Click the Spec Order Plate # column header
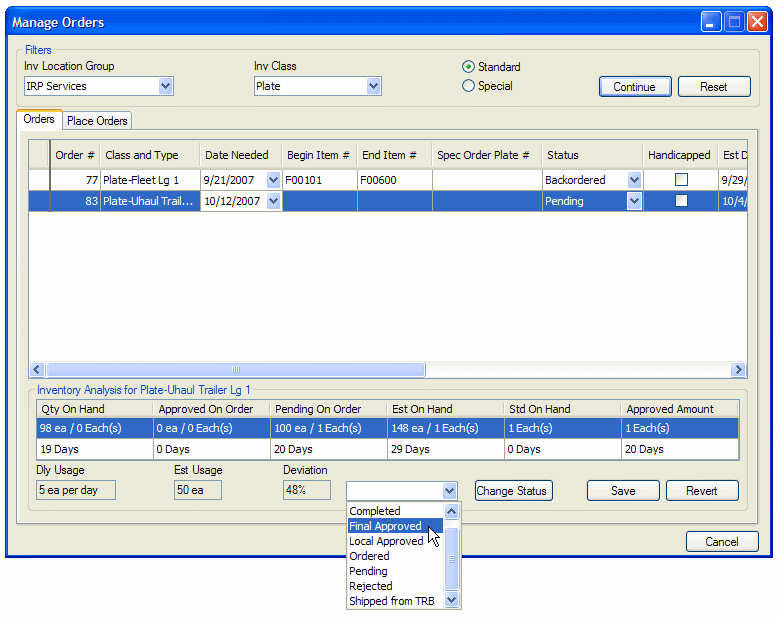This screenshot has height=618, width=779. tap(487, 155)
